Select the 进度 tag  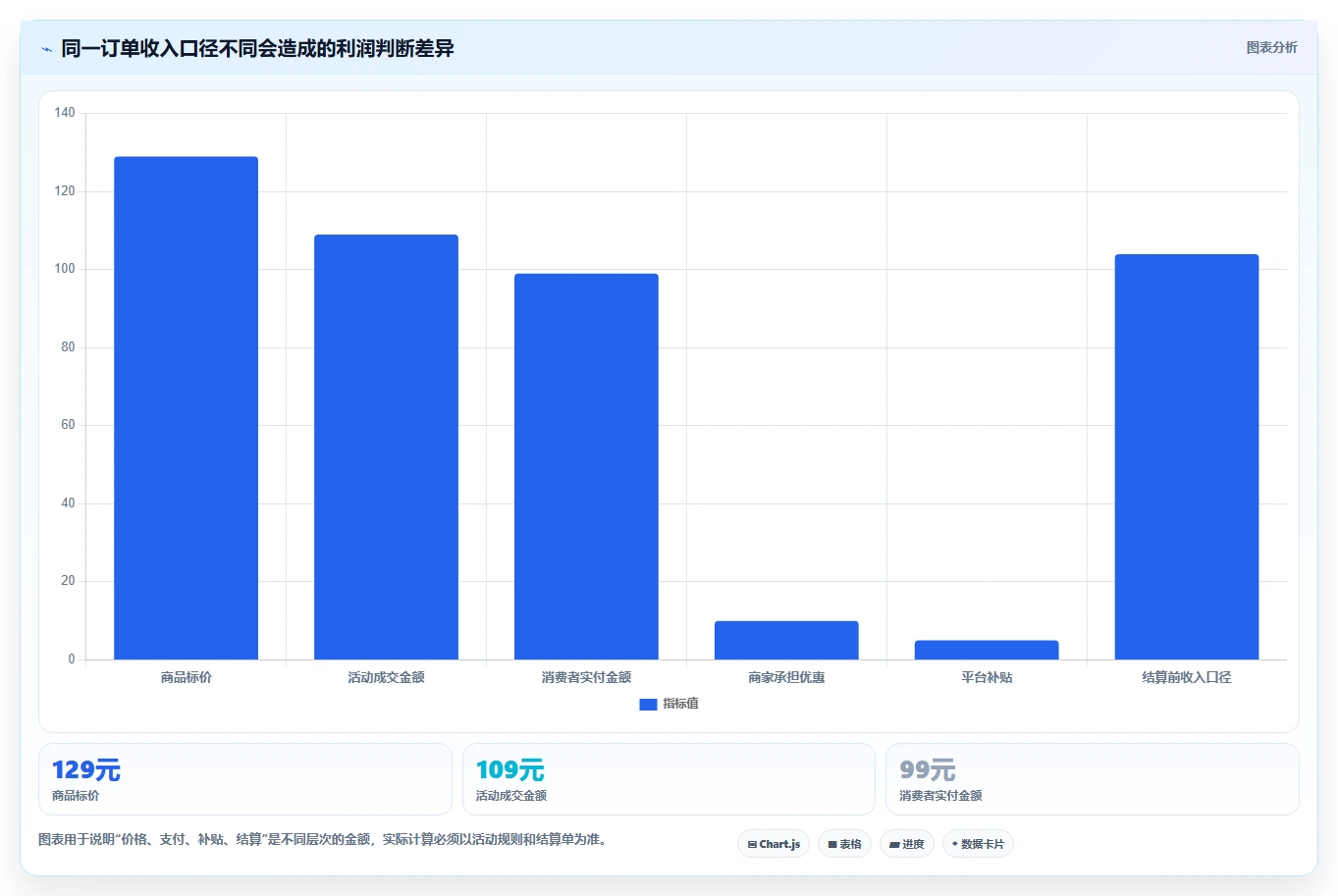click(x=907, y=844)
